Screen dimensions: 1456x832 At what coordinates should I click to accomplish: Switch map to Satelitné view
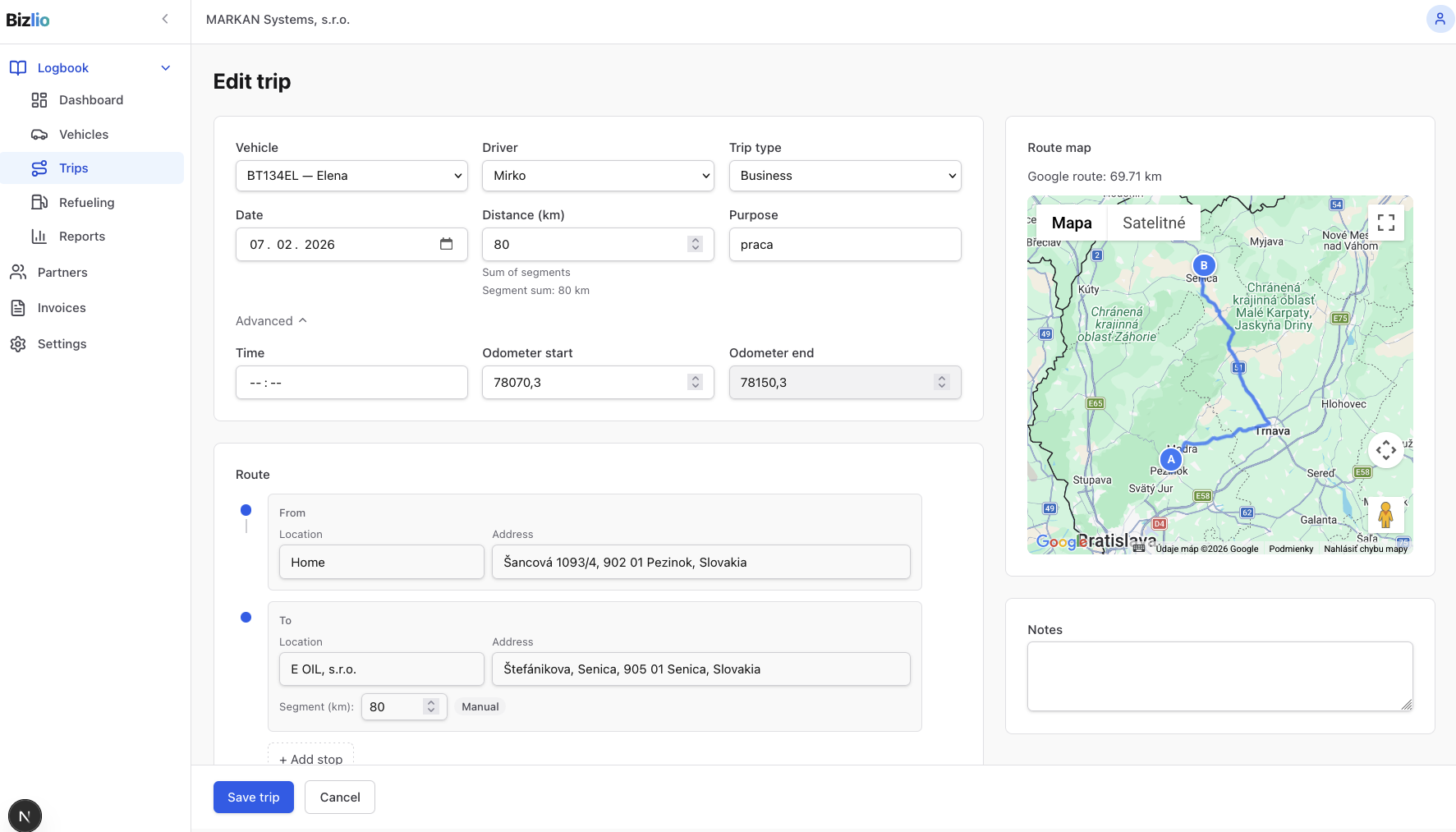(x=1153, y=223)
